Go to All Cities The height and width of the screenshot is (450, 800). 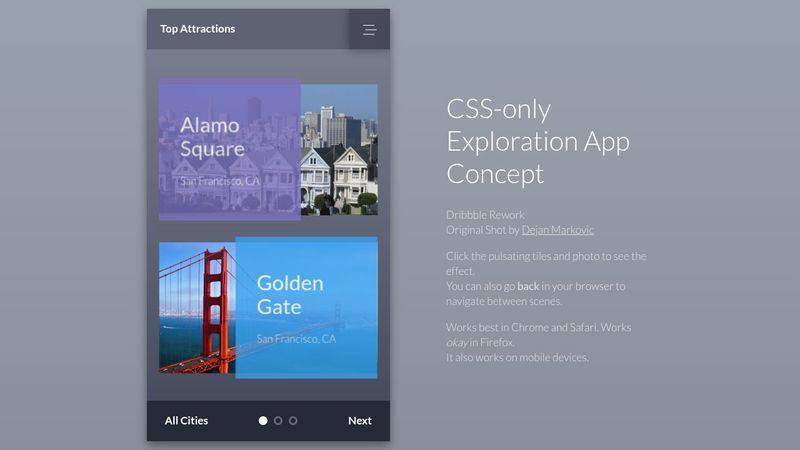coord(186,421)
